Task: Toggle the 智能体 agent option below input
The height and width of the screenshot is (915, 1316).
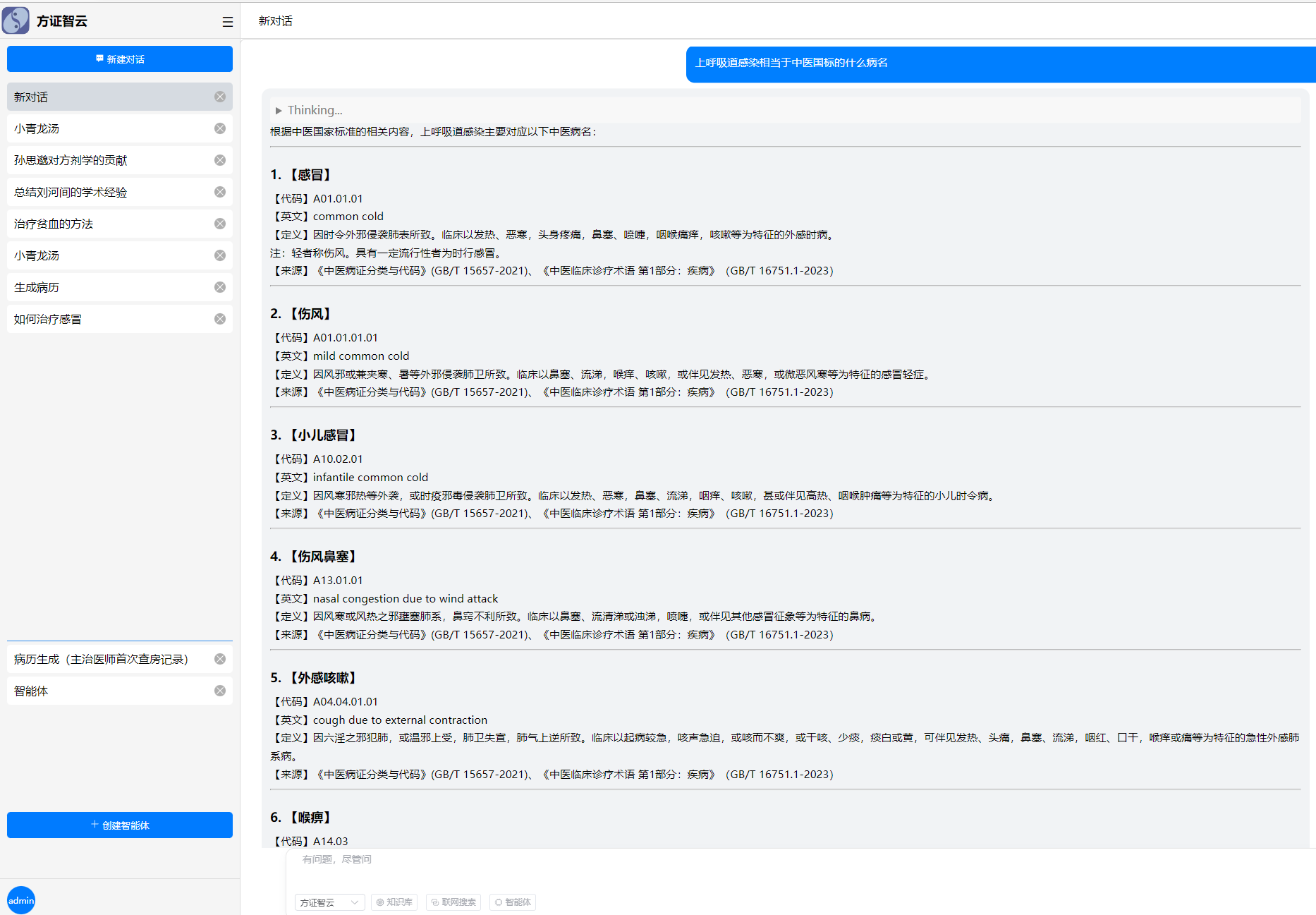Action: (513, 902)
